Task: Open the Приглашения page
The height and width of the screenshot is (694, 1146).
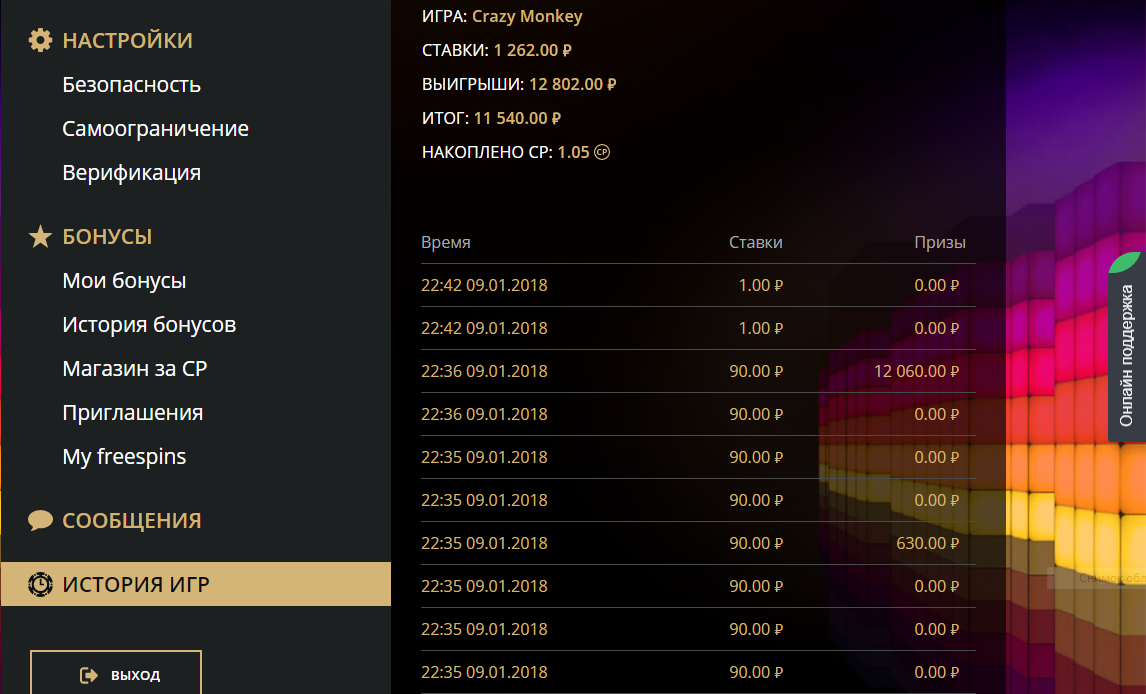Action: [132, 413]
